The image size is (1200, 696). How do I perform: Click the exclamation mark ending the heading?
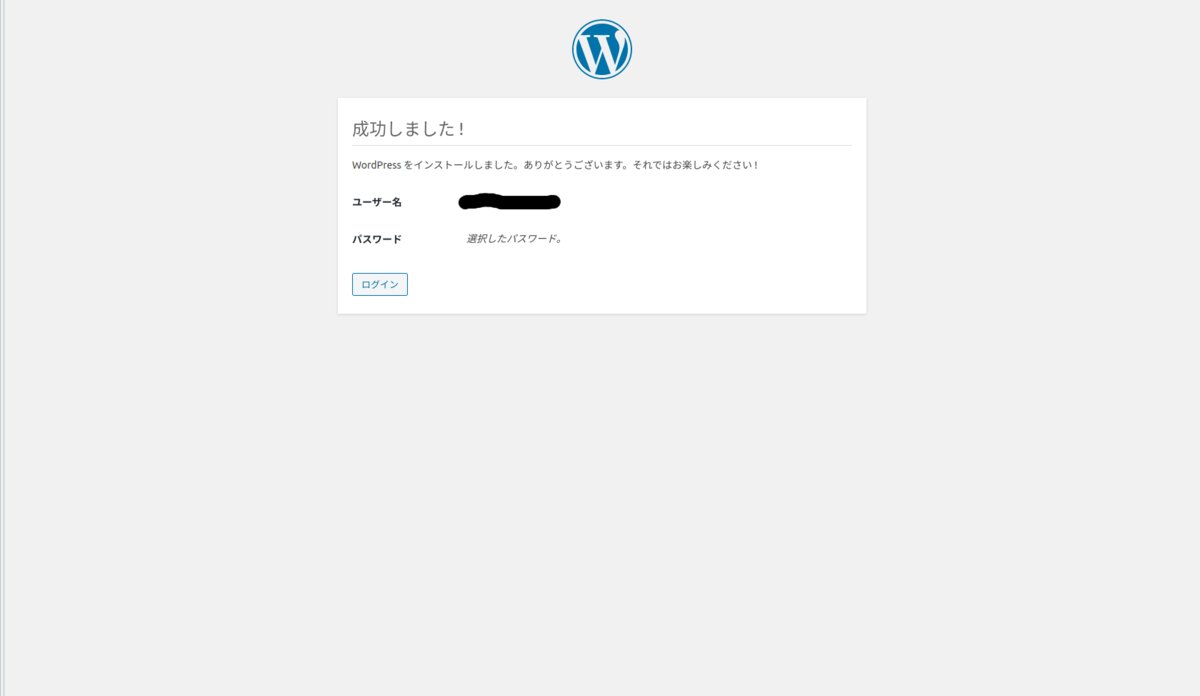[461, 129]
